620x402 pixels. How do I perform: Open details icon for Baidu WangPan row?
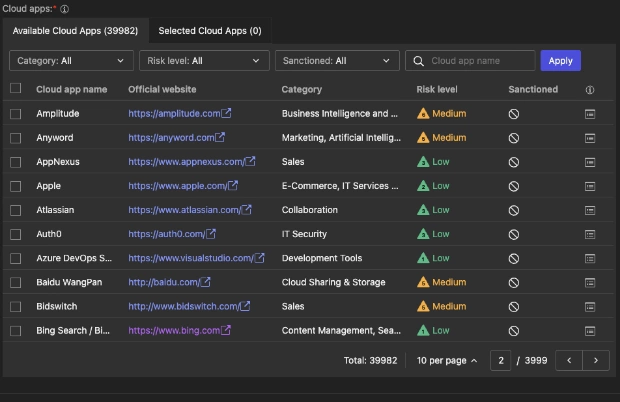pyautogui.click(x=590, y=283)
